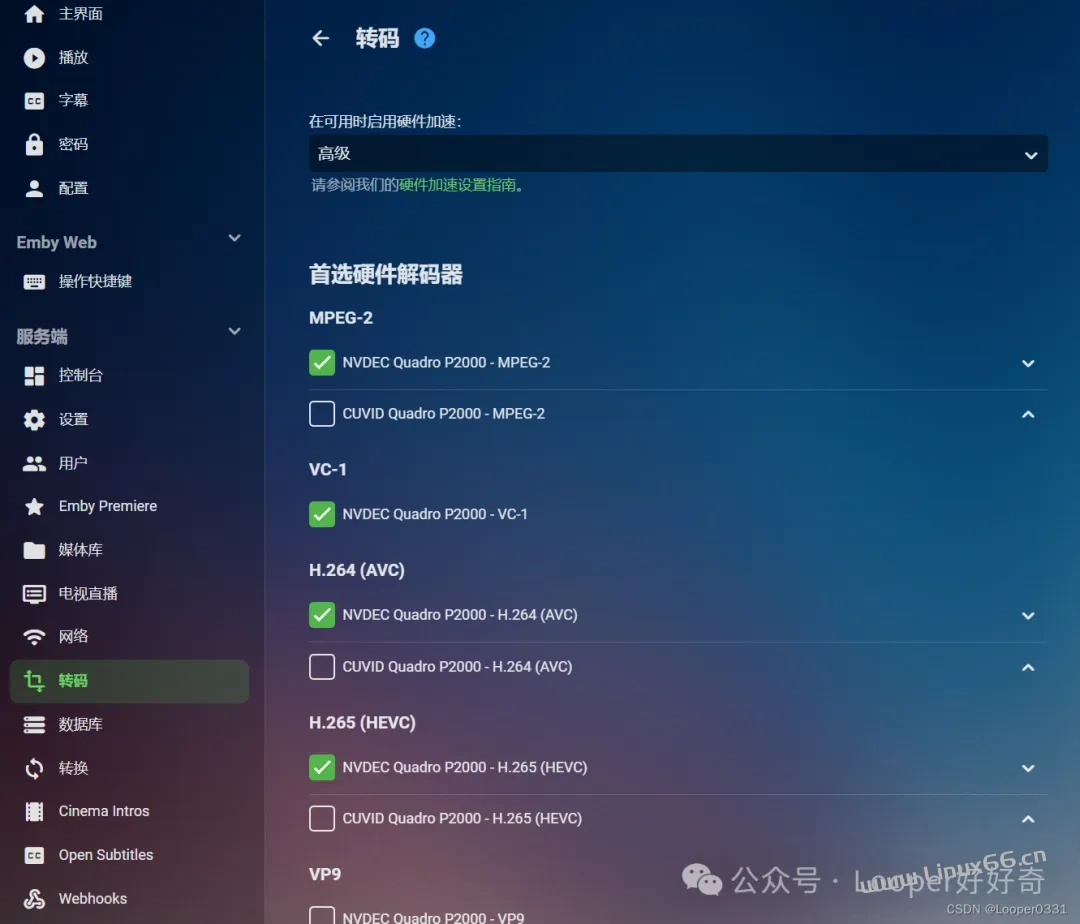Open the Webhooks settings page
The width and height of the screenshot is (1080, 924).
pos(93,899)
